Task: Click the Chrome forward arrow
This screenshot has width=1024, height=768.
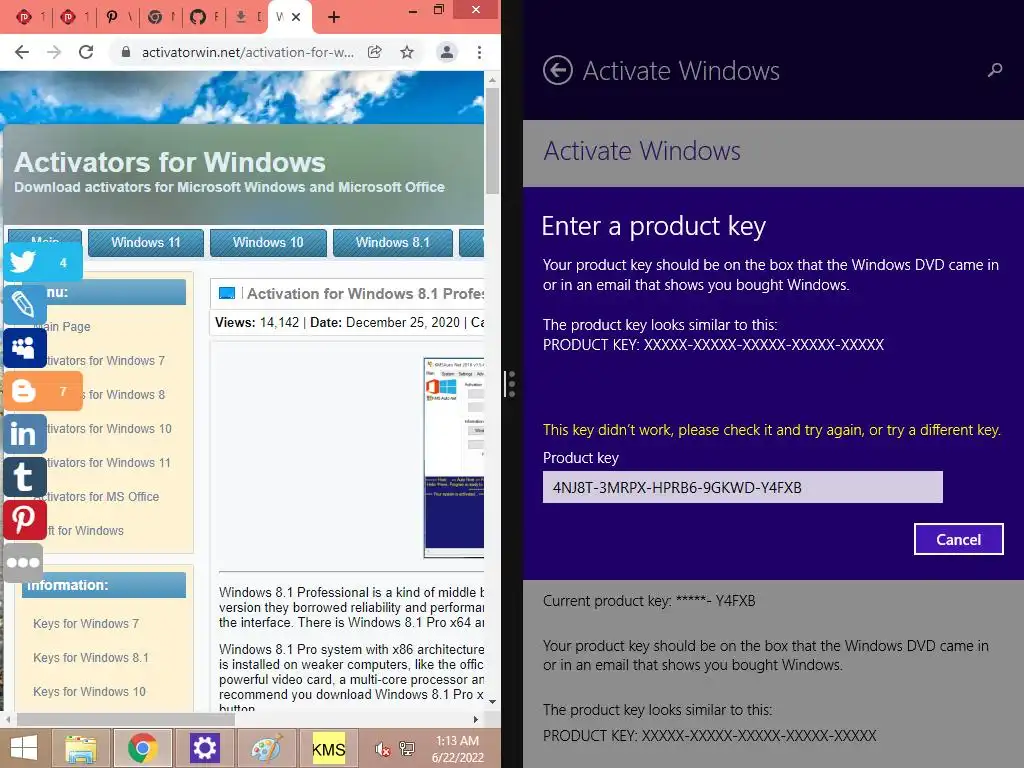Action: (54, 52)
